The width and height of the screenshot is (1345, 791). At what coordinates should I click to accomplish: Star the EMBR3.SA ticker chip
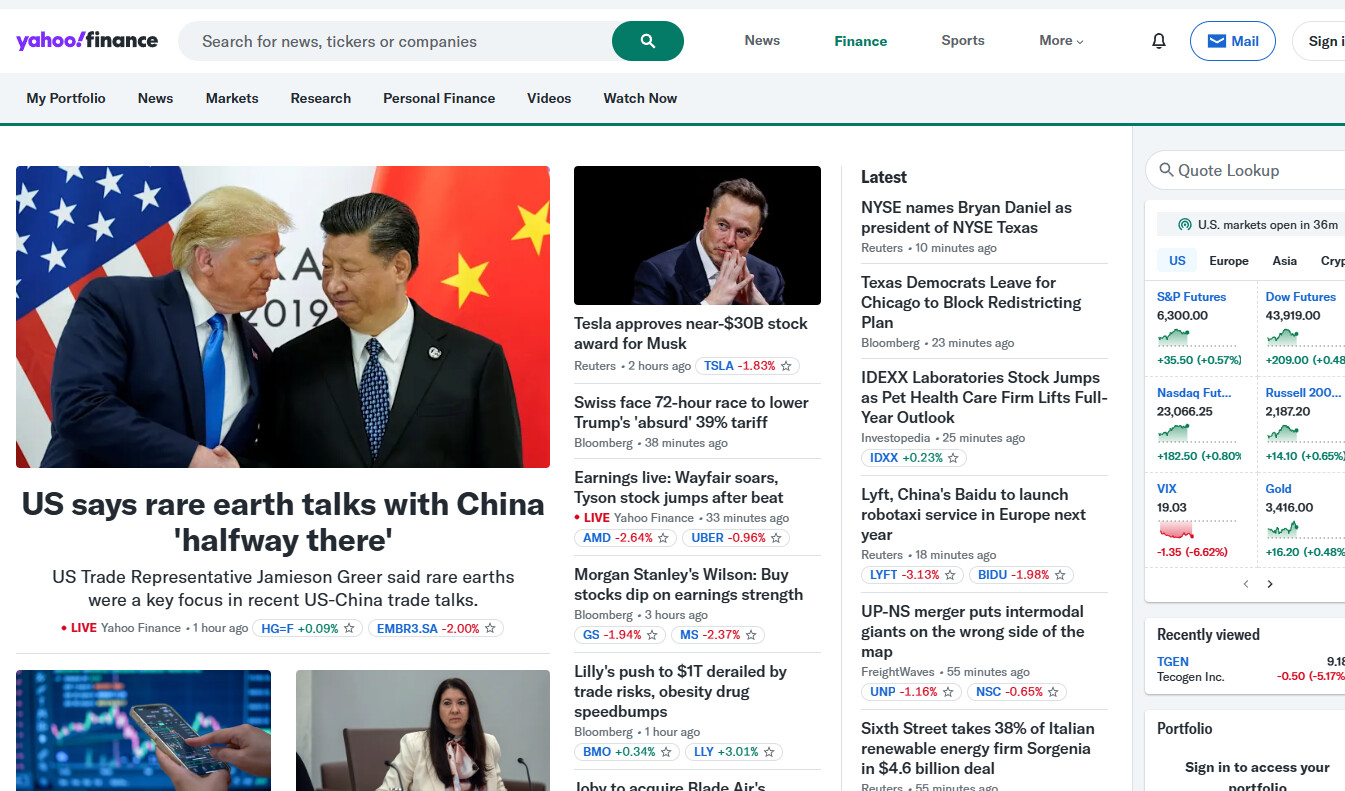[490, 628]
